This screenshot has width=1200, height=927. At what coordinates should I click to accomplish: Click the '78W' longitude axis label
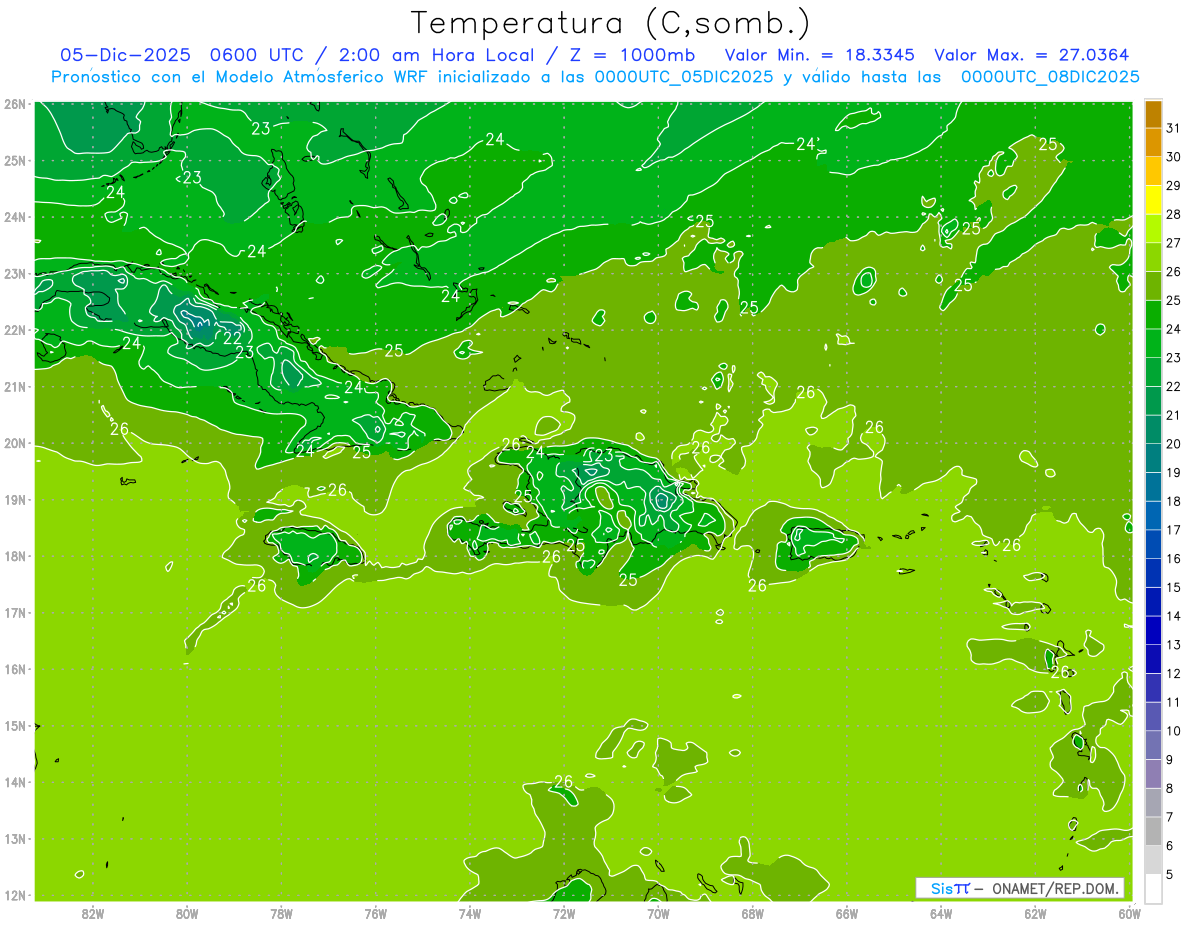281,912
